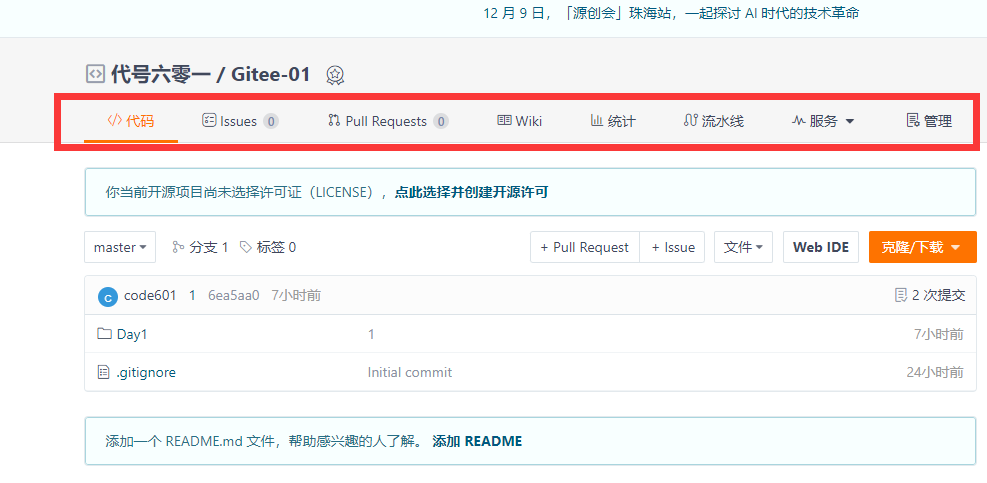Click the 添加 README link
This screenshot has height=483, width=987.
click(477, 441)
